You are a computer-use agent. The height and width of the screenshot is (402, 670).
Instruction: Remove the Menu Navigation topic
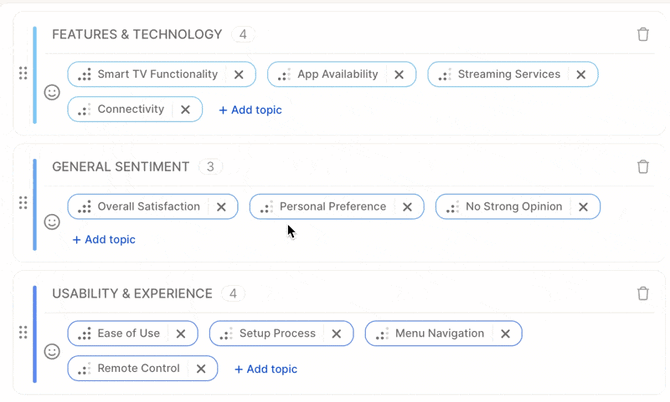(x=505, y=334)
